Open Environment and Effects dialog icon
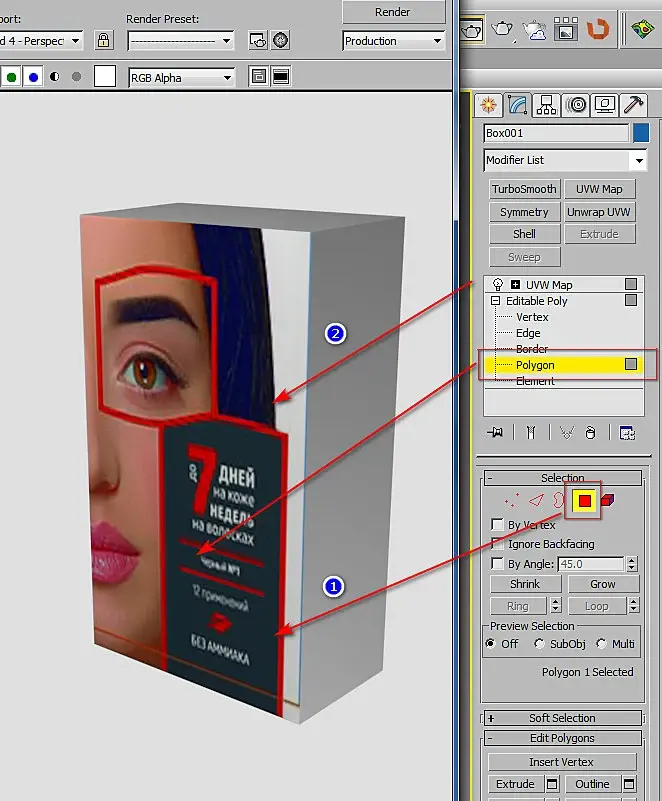The width and height of the screenshot is (662, 801). click(x=280, y=40)
